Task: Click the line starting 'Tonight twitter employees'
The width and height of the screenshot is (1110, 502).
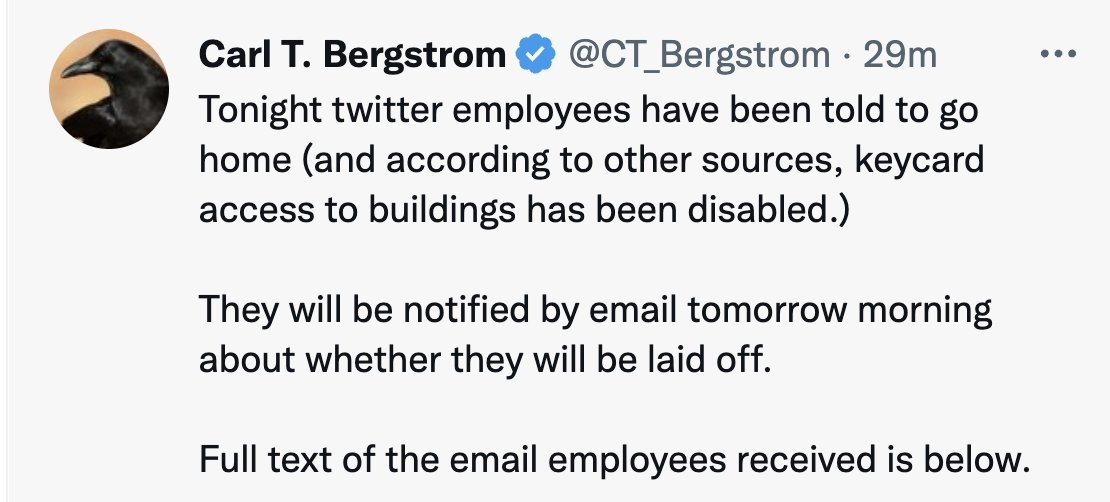Action: coord(588,109)
